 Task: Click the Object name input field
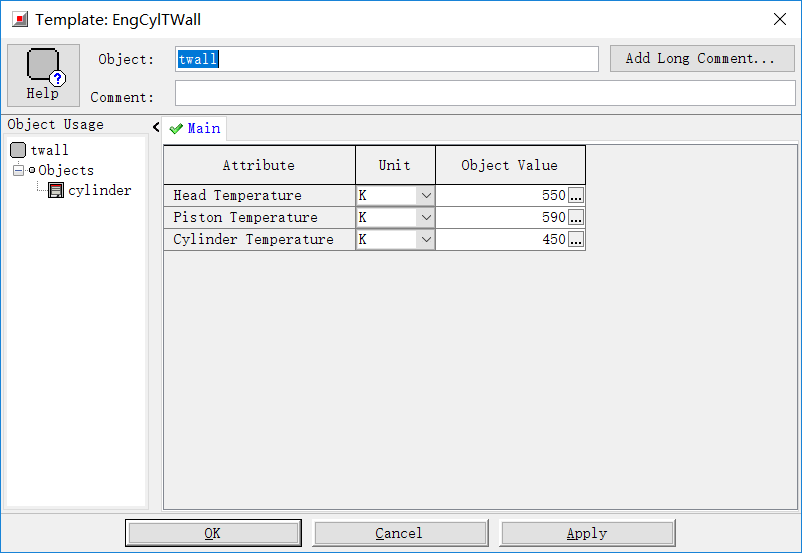coord(386,59)
